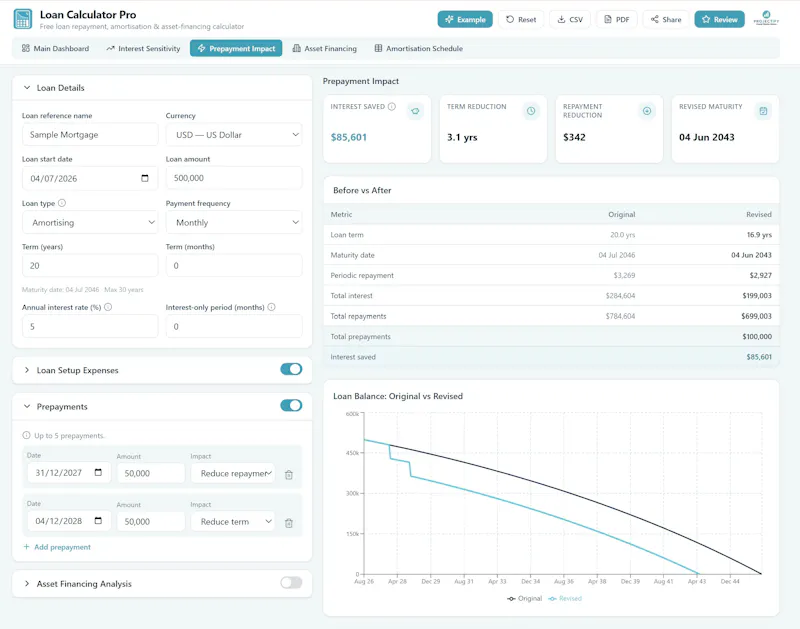Expand the Asset Financing Analysis section
The width and height of the screenshot is (800, 629).
click(27, 584)
